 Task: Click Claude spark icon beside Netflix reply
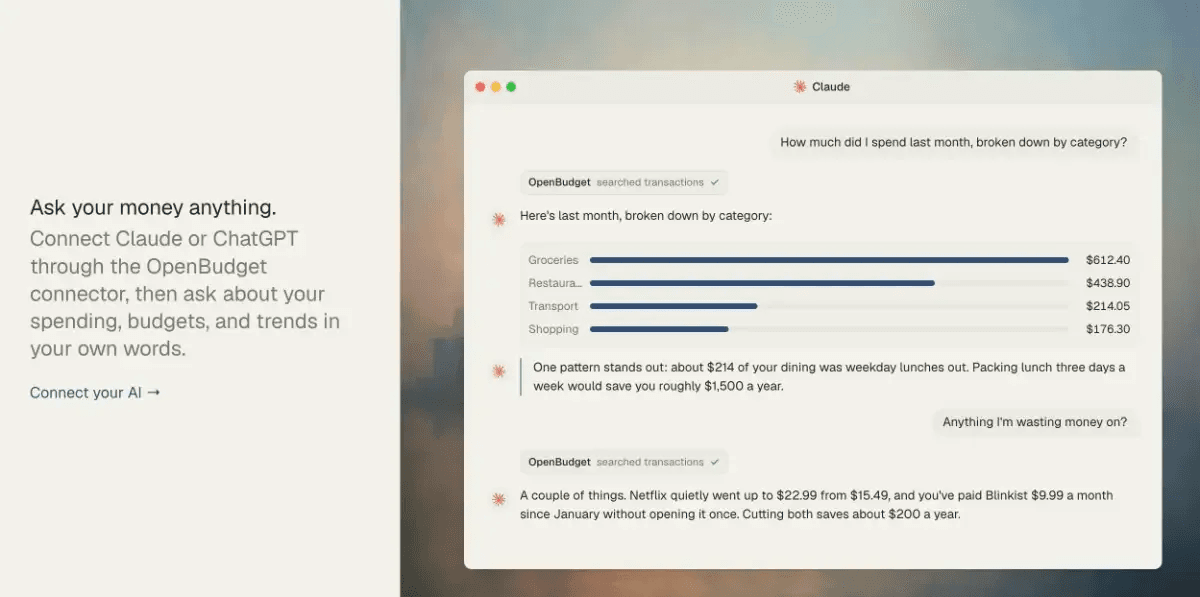(498, 499)
